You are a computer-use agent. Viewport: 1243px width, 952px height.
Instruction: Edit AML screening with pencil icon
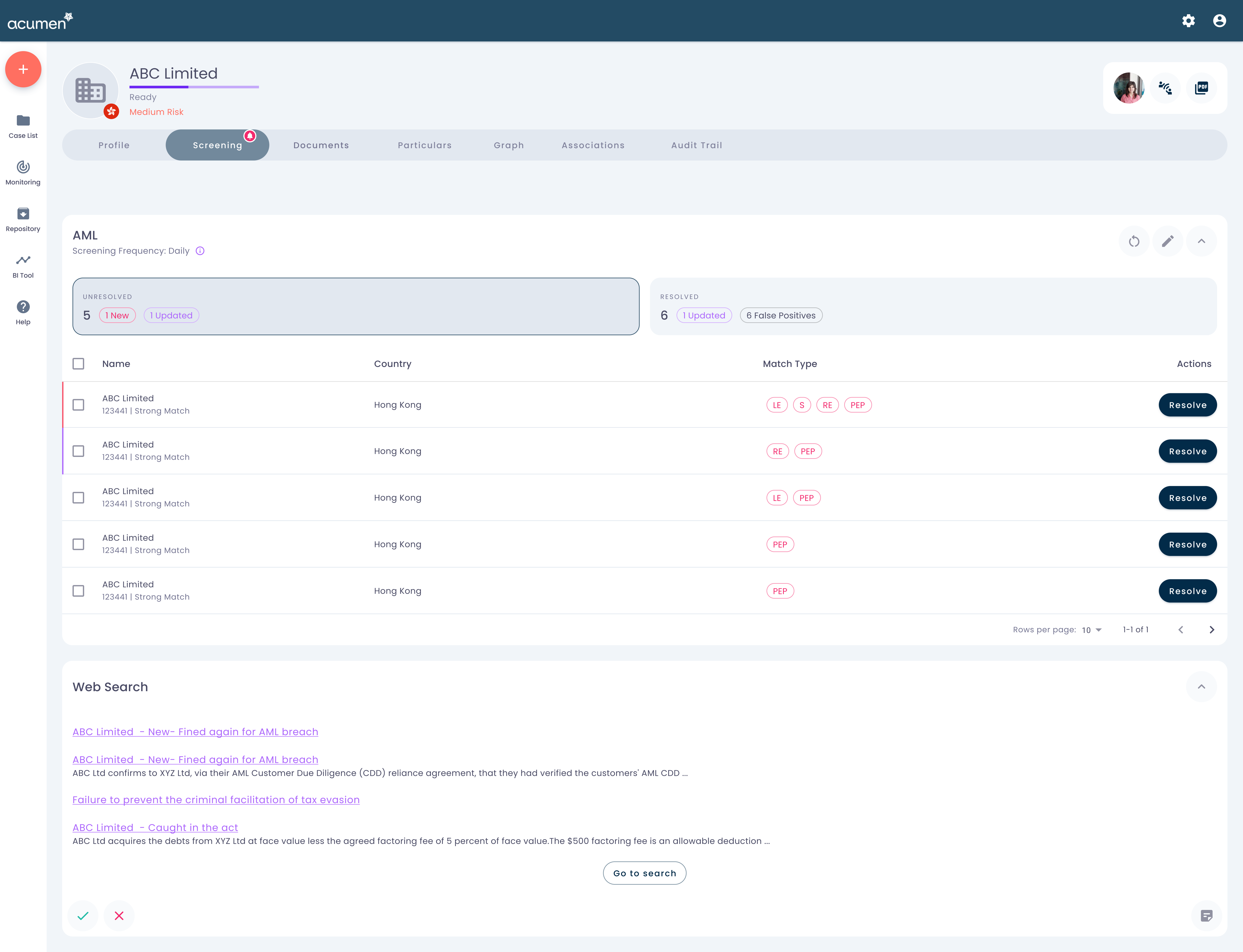[x=1168, y=241]
